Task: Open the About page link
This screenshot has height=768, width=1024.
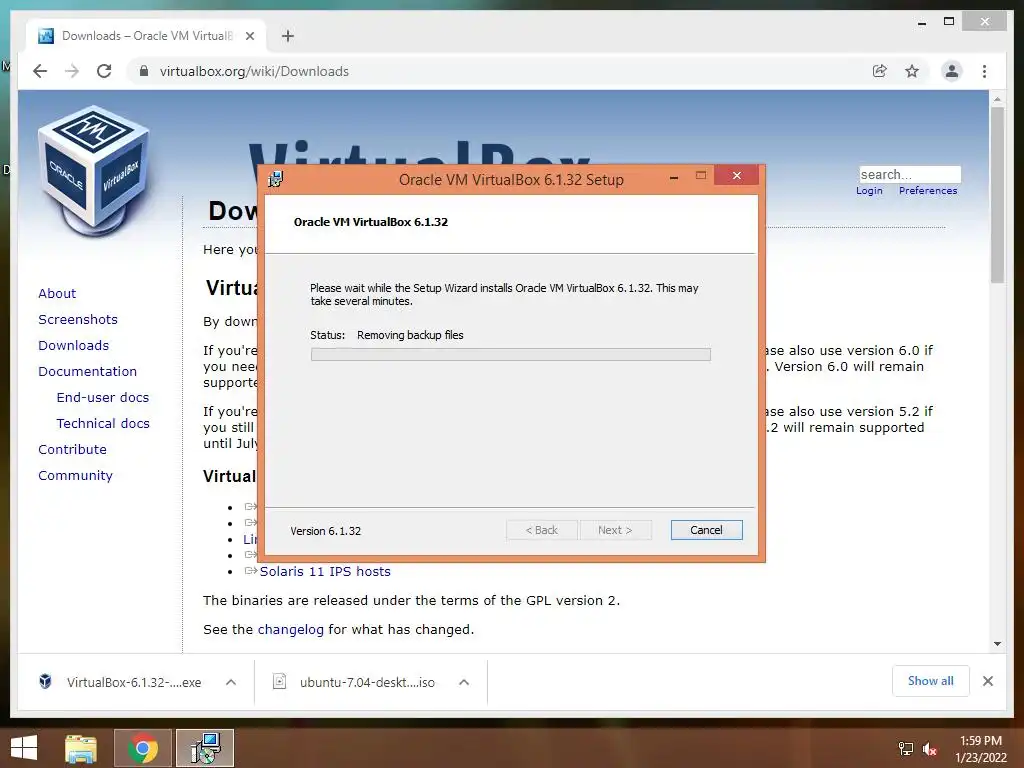Action: [57, 293]
